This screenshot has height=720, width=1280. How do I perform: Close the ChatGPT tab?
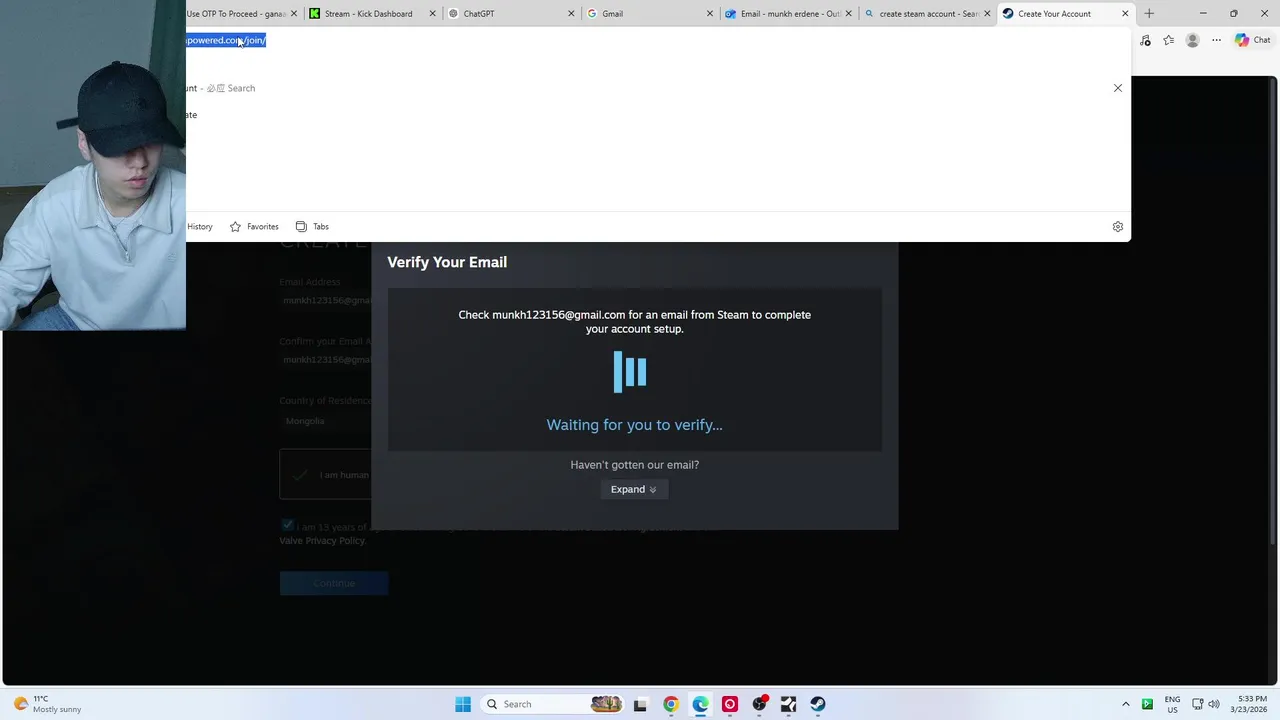(571, 14)
